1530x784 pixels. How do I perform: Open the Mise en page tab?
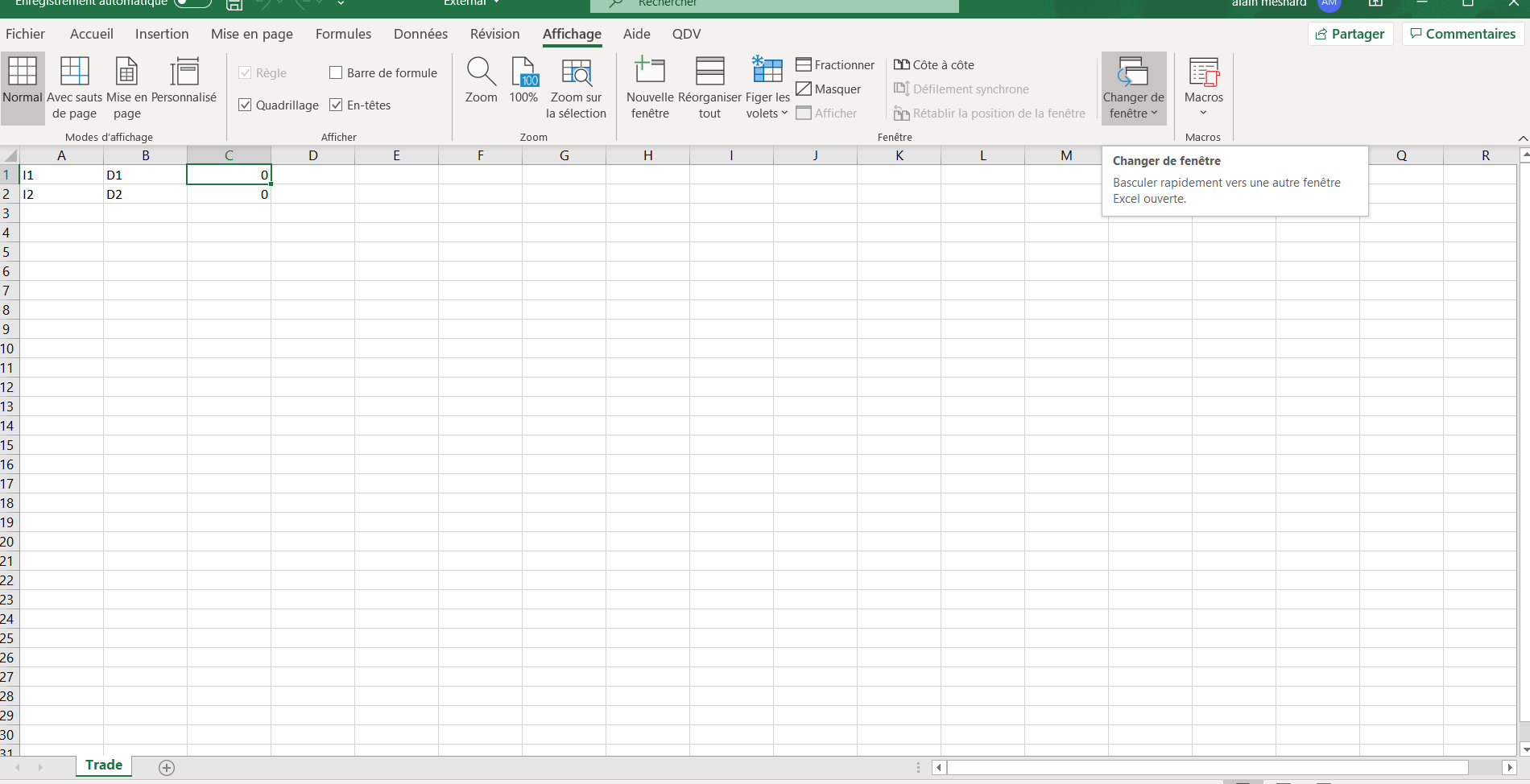[x=252, y=34]
